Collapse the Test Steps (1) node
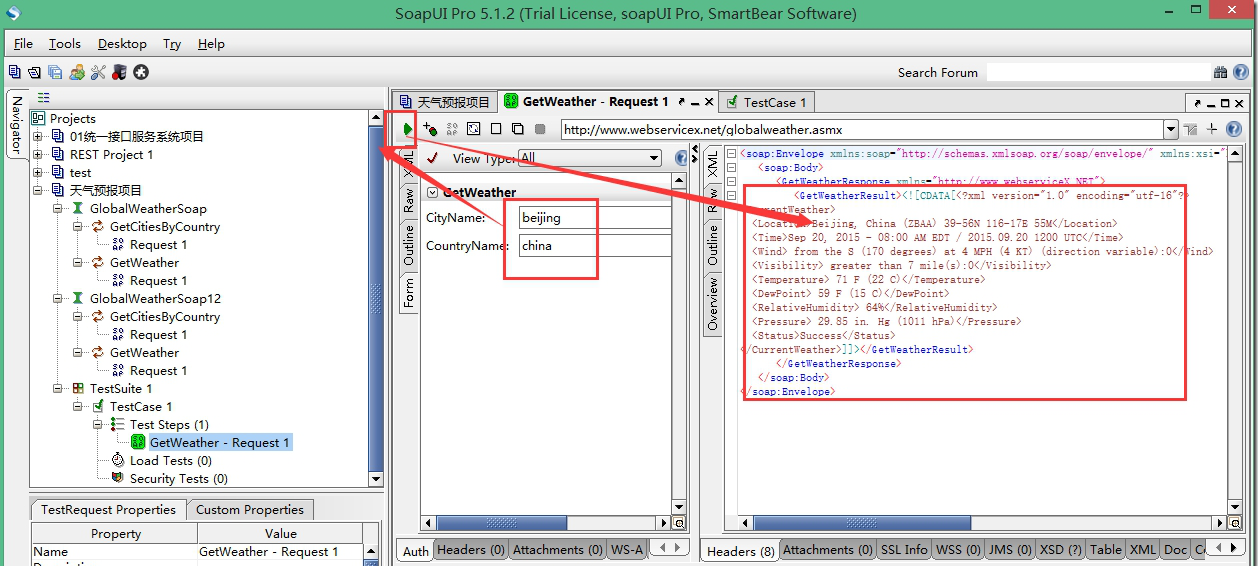This screenshot has width=1258, height=588. click(98, 425)
